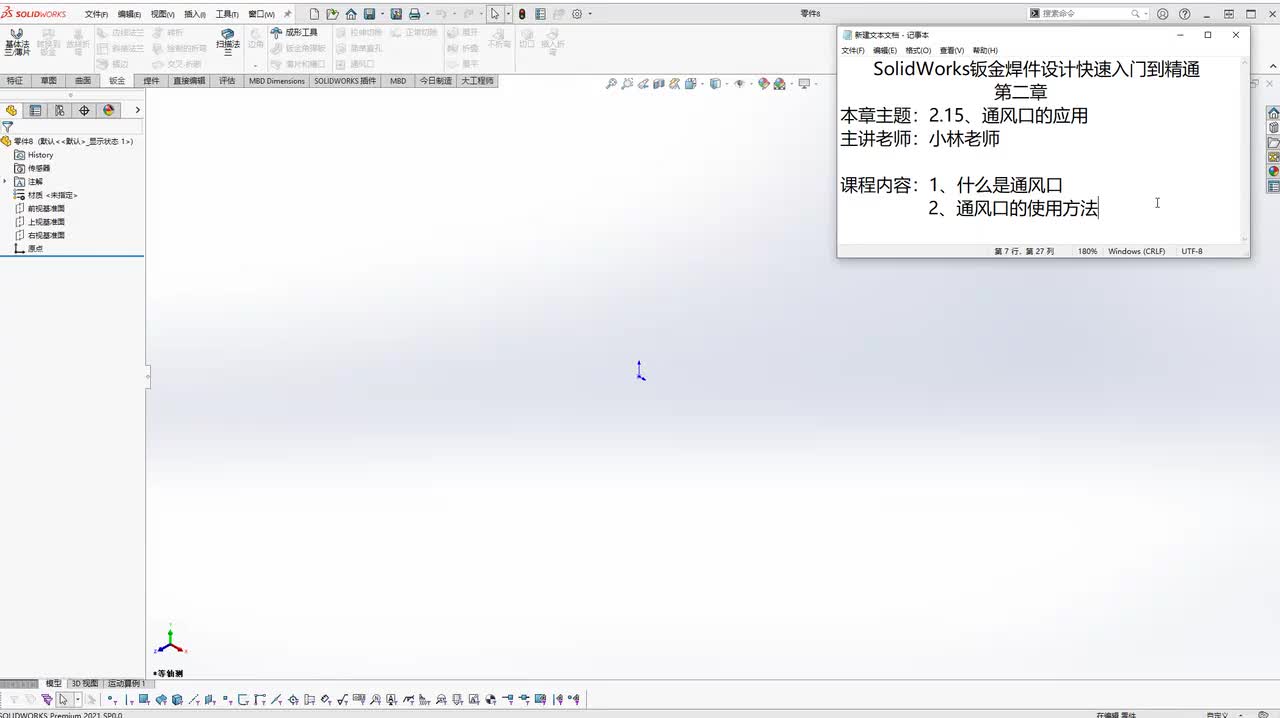Open the ConfigurationManager tab in left panel
Screen dimensions: 1280x718
pos(60,110)
